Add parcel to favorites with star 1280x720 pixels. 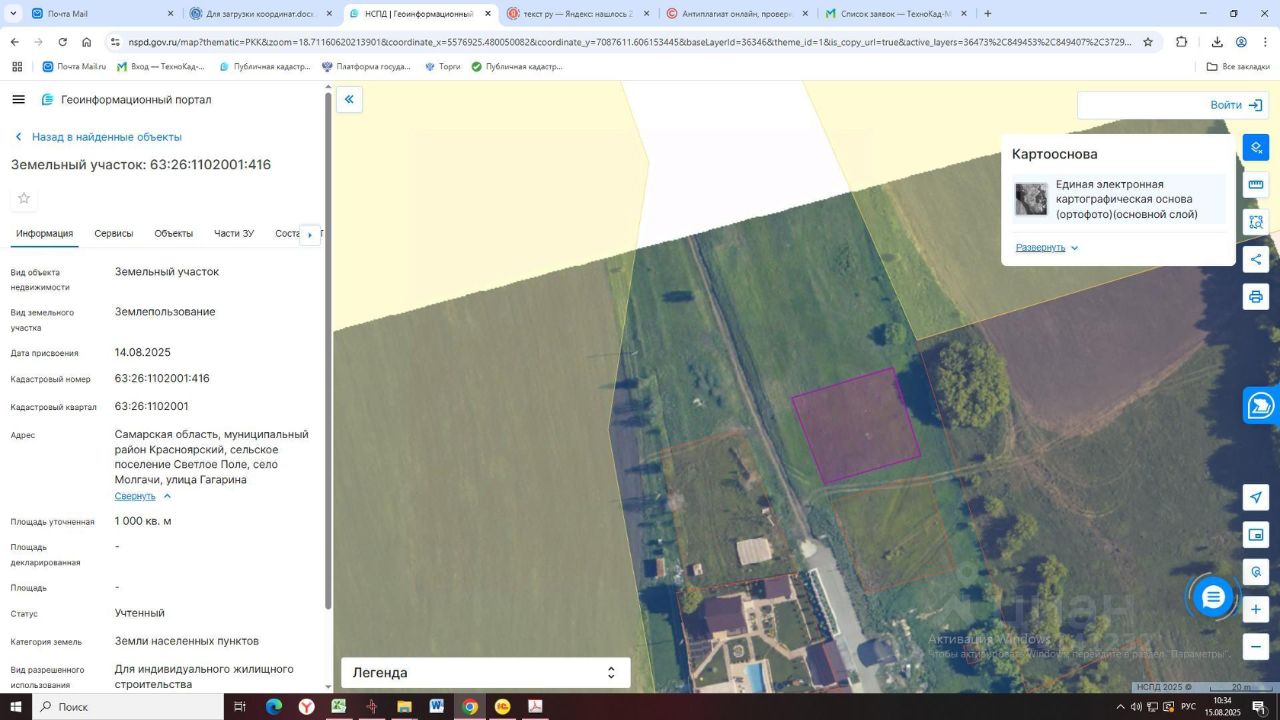pos(24,198)
